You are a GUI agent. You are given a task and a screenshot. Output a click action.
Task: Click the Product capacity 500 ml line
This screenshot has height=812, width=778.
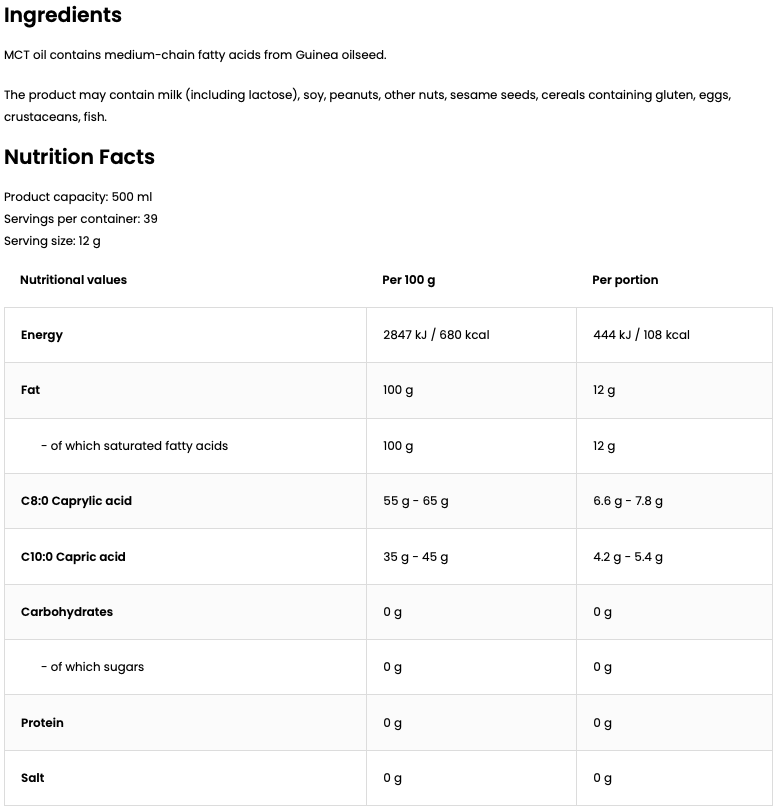click(78, 197)
